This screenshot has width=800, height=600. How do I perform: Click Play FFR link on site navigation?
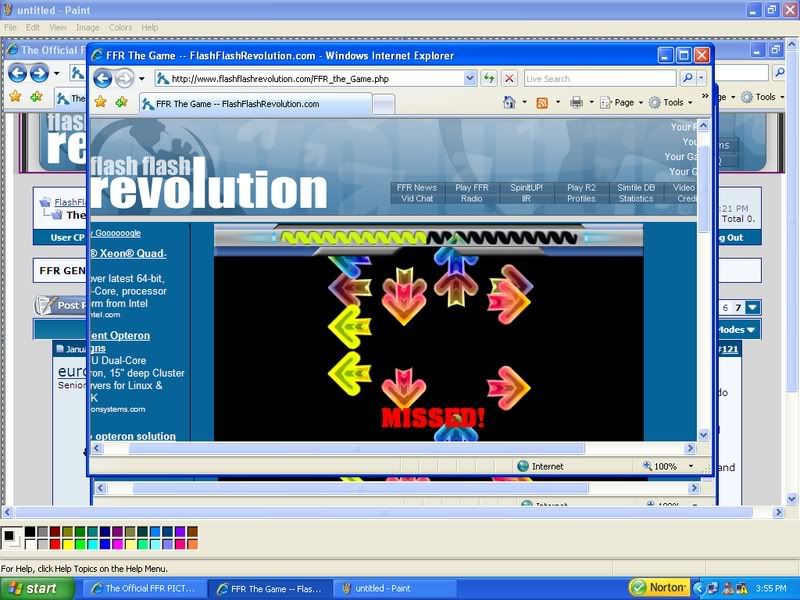(471, 187)
